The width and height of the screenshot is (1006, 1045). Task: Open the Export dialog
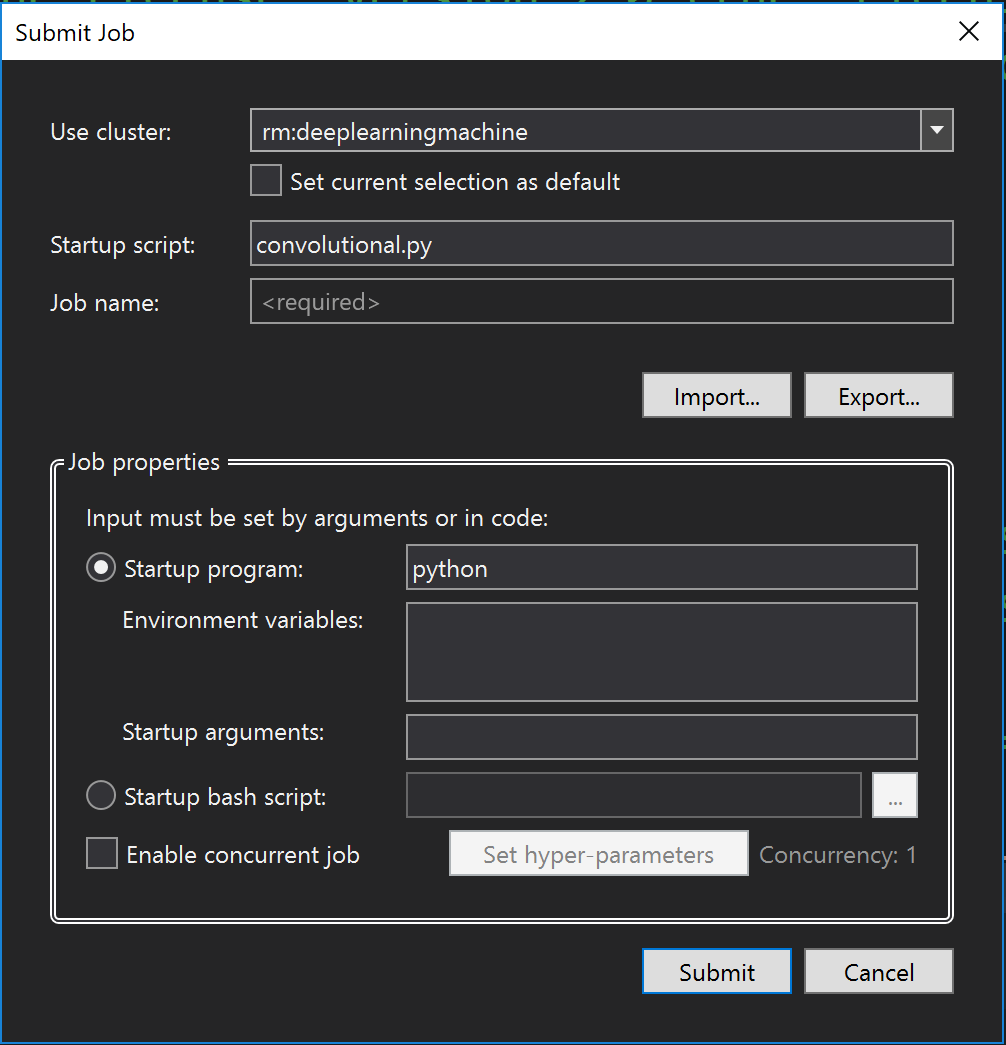click(x=878, y=394)
